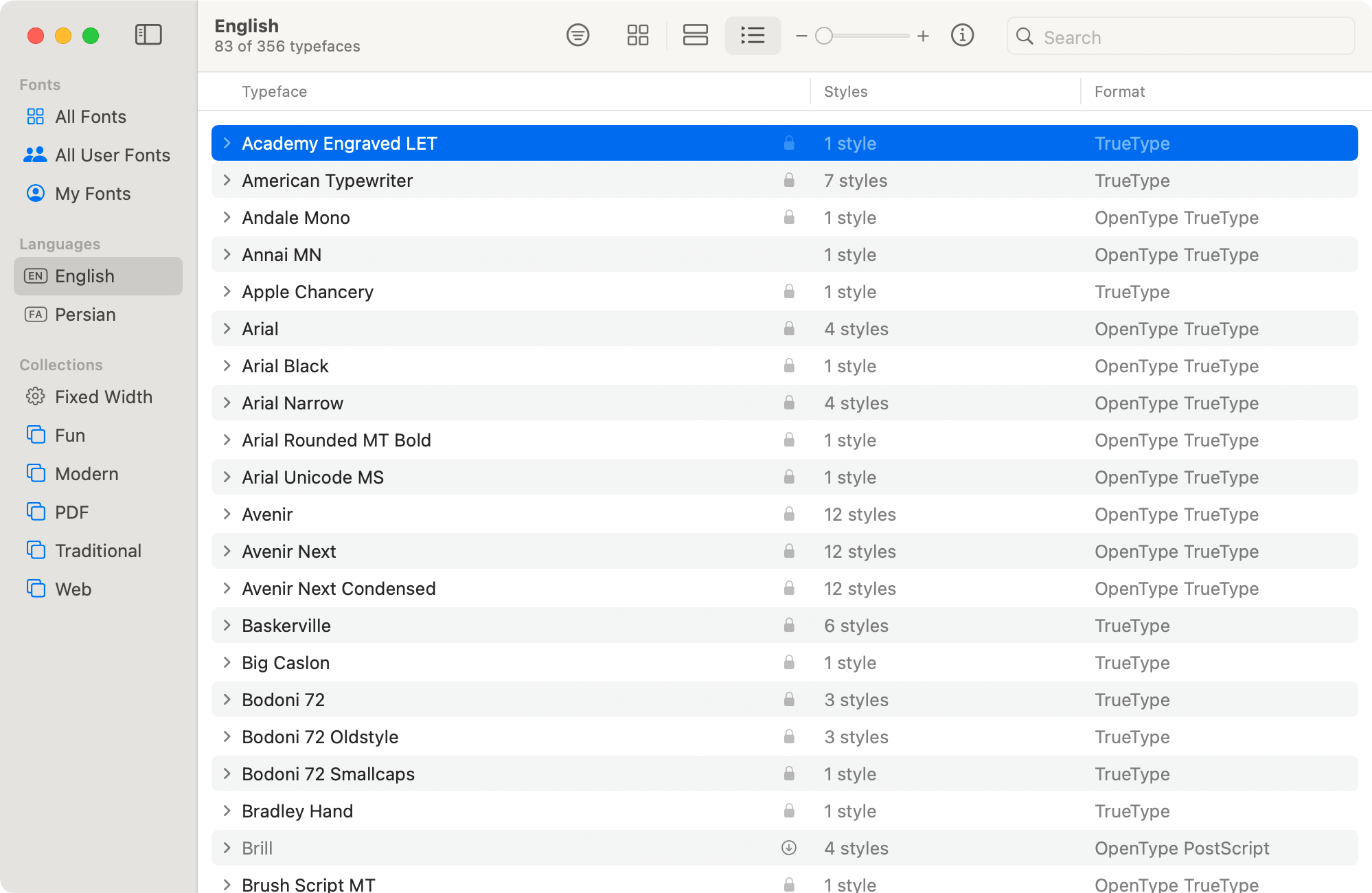Click the All Fonts sidebar icon
1372x893 pixels.
[x=36, y=117]
